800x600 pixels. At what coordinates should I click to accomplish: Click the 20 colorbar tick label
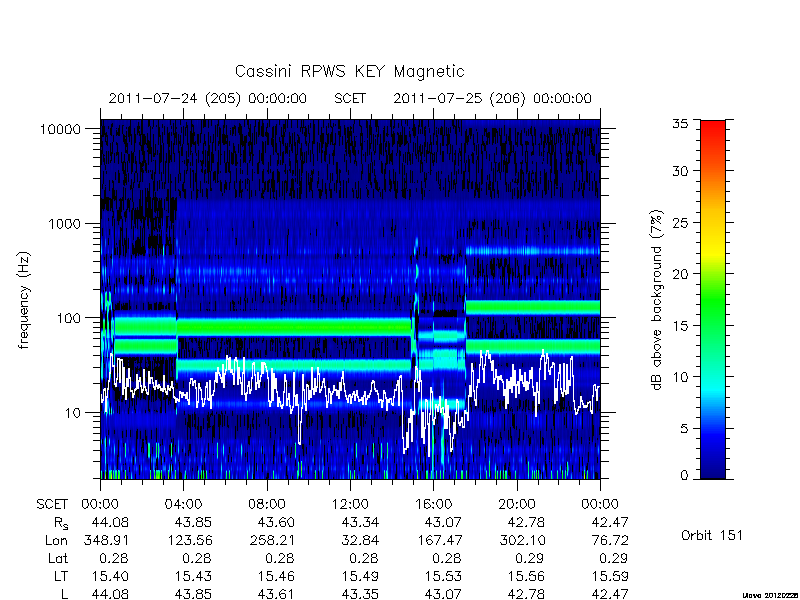click(x=680, y=274)
